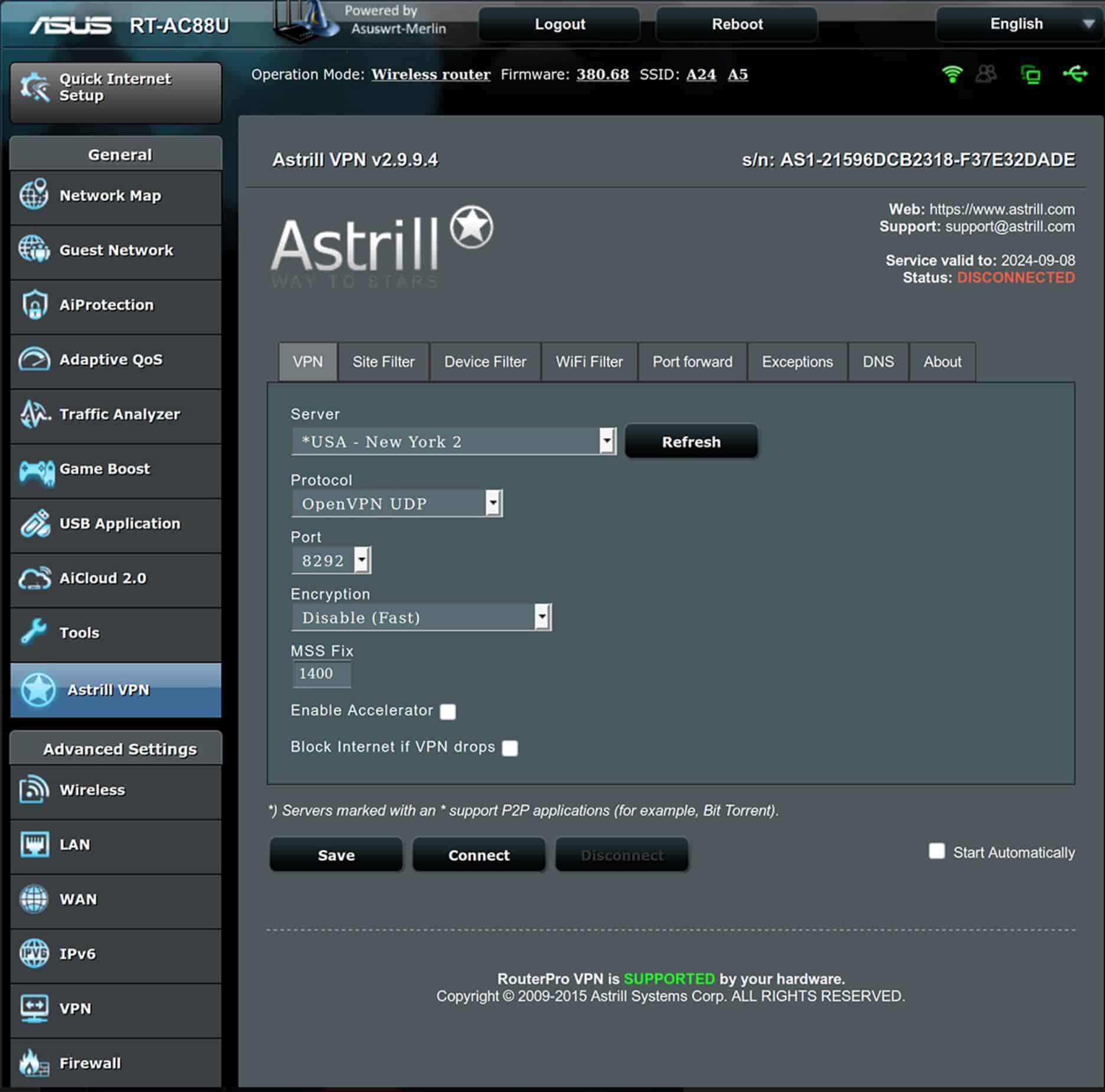Click the Refresh server list button
The image size is (1105, 1092).
[x=691, y=442]
